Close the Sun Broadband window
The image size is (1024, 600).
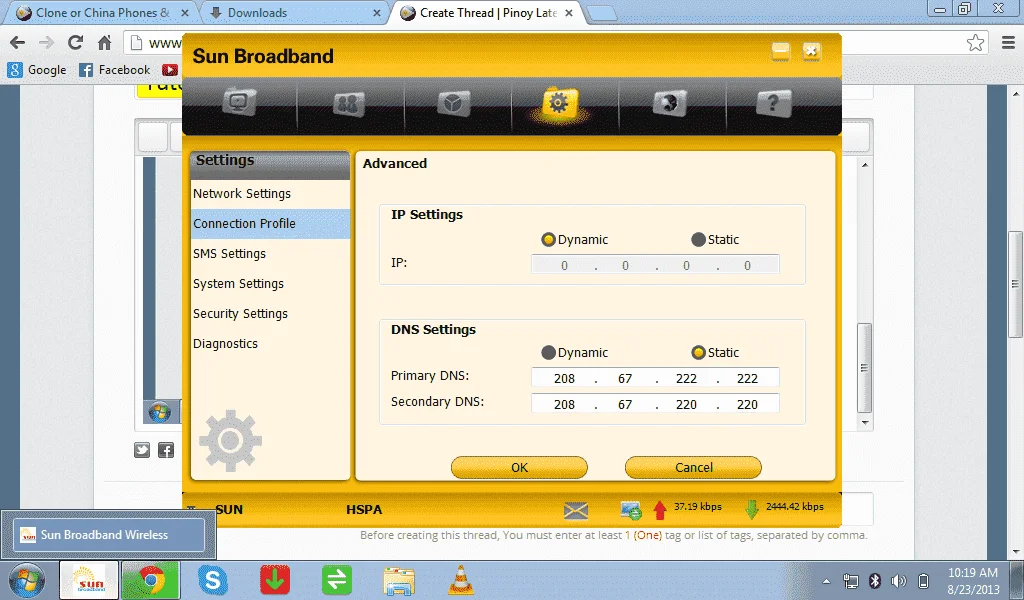pos(812,52)
